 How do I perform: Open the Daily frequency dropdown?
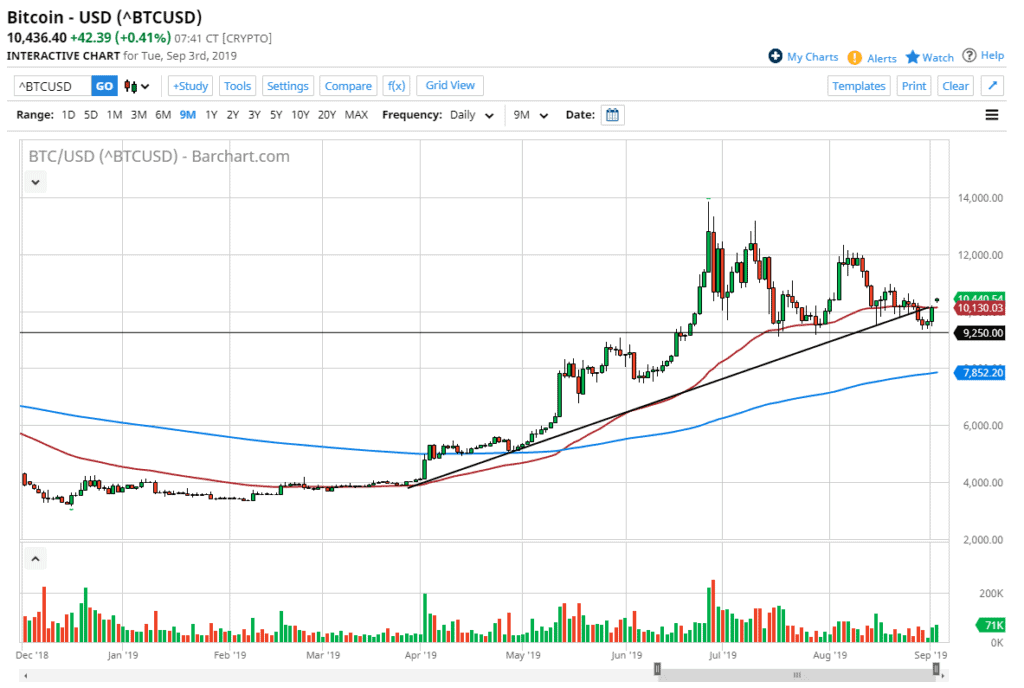[x=472, y=115]
